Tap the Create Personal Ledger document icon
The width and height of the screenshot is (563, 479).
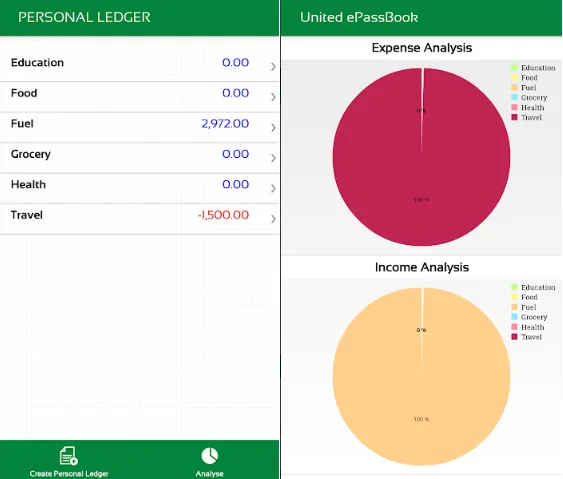point(69,456)
